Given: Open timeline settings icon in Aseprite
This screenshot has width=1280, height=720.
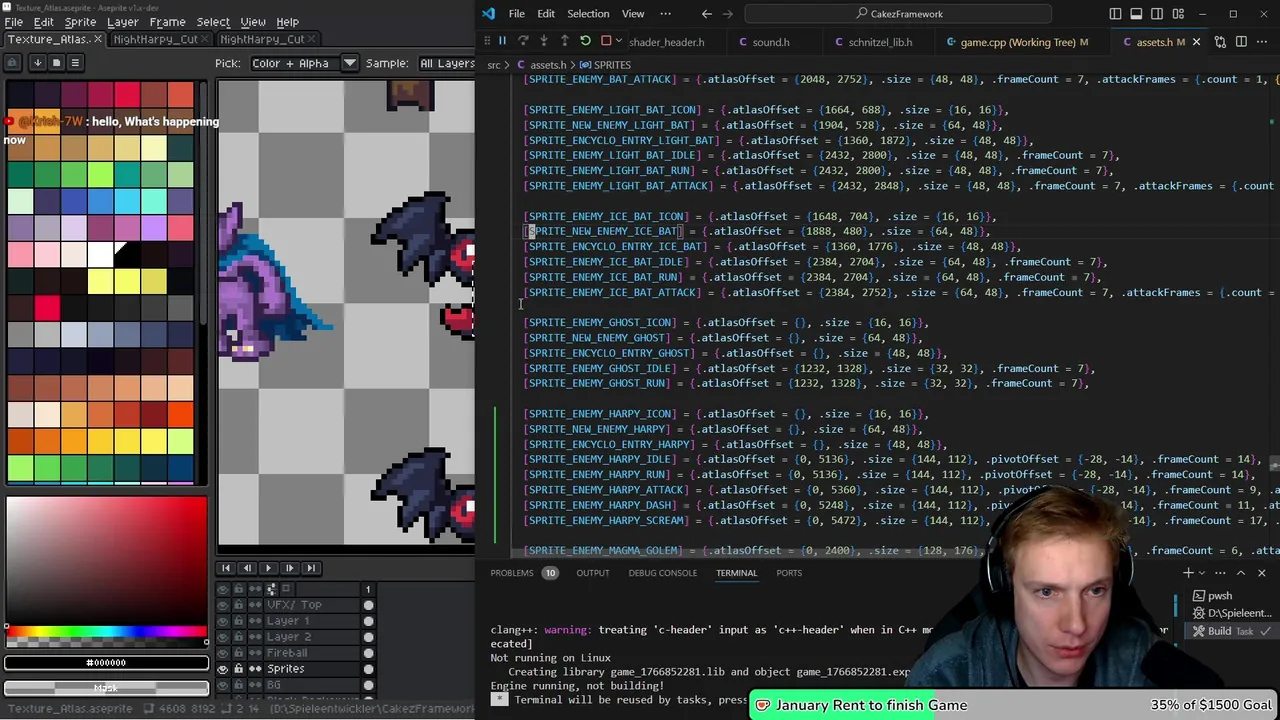Looking at the screenshot, I should [x=271, y=589].
